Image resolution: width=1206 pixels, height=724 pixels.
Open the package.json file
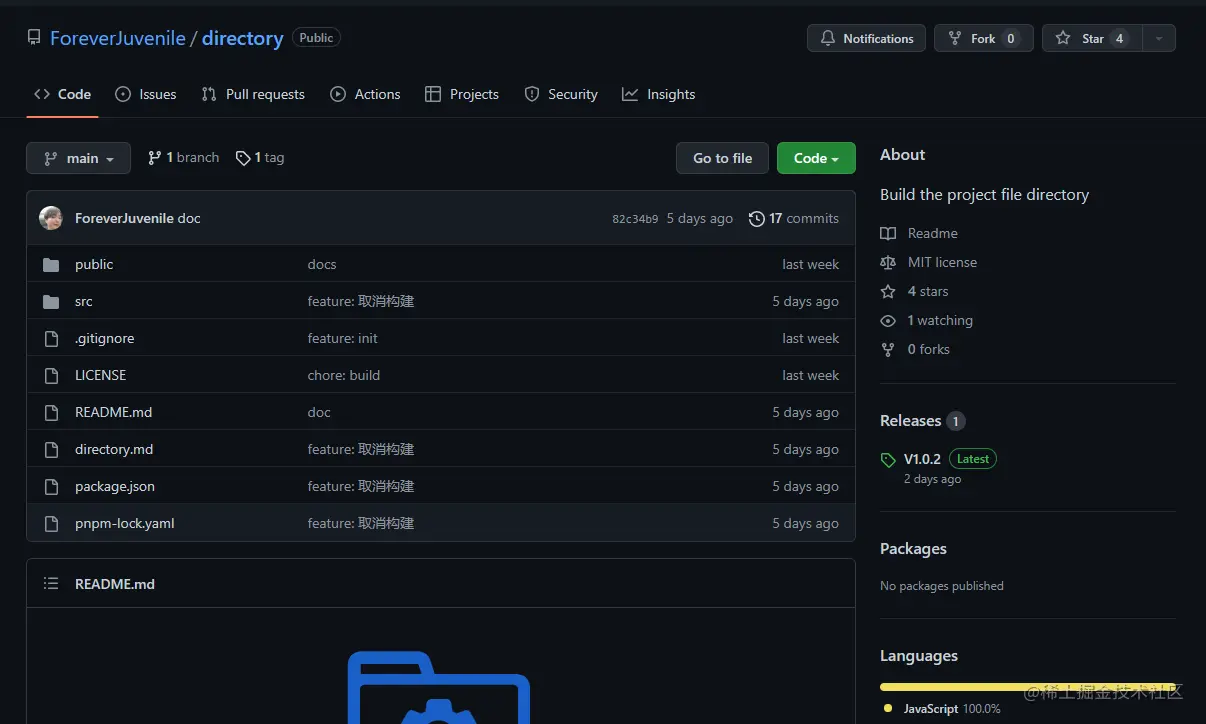coord(115,486)
